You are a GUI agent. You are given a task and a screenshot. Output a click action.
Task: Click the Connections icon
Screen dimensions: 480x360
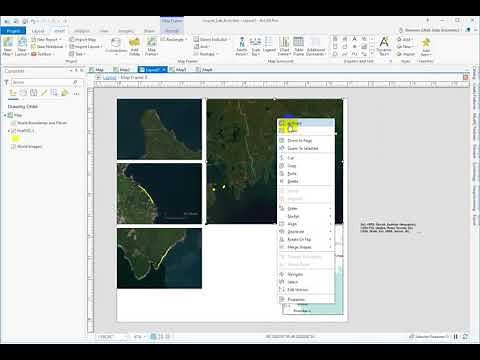point(116,46)
